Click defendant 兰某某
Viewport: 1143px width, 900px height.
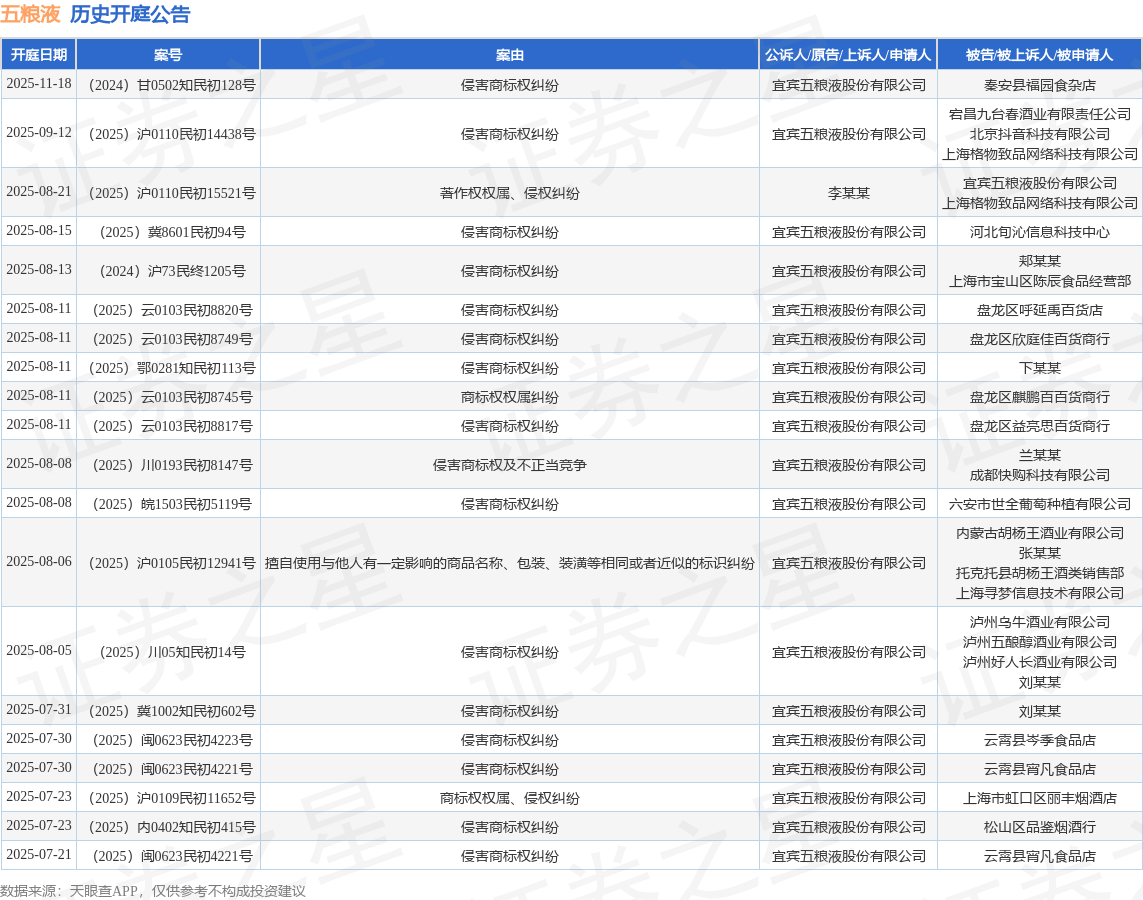[1039, 455]
